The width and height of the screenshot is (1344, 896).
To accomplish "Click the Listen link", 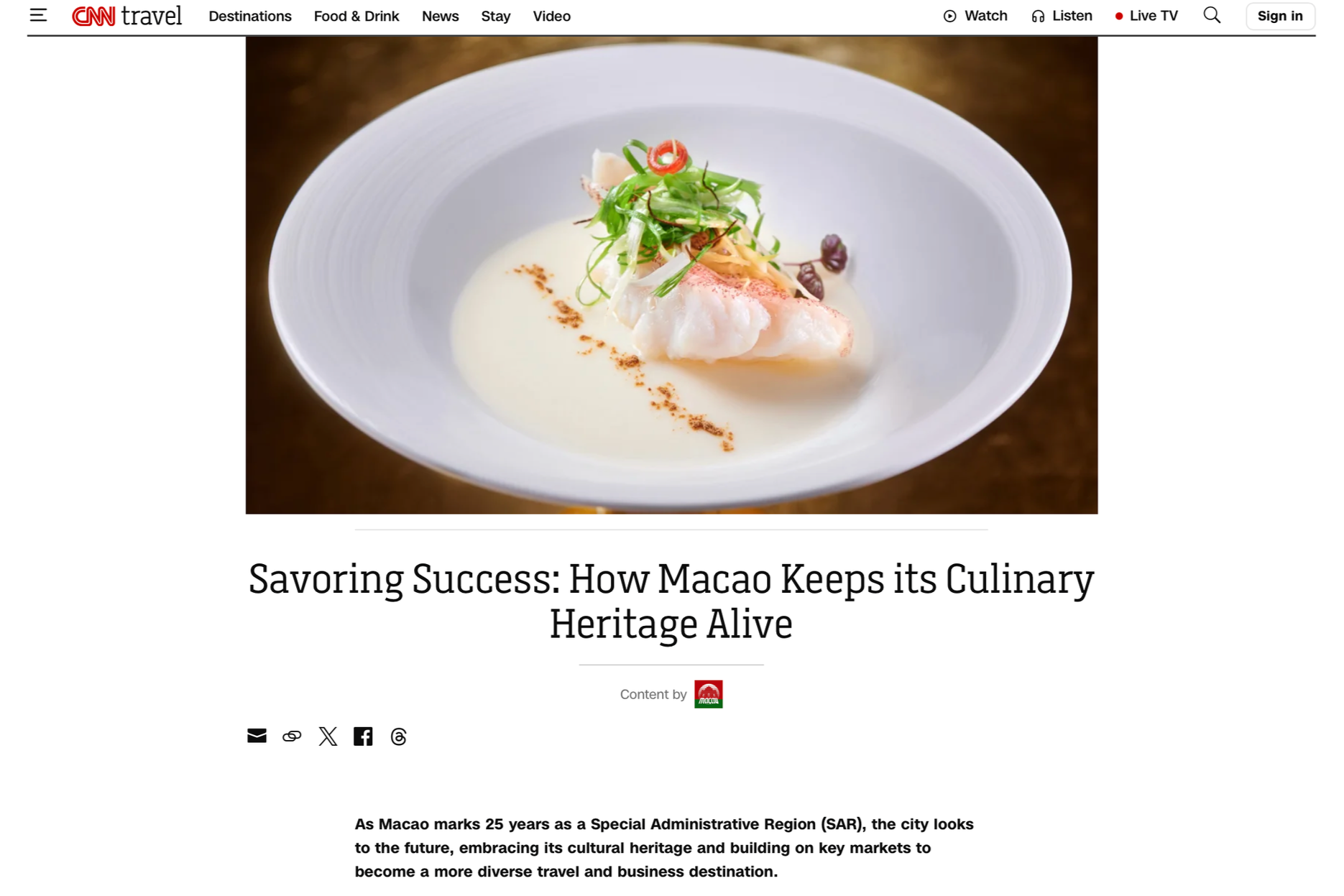I will (1062, 16).
